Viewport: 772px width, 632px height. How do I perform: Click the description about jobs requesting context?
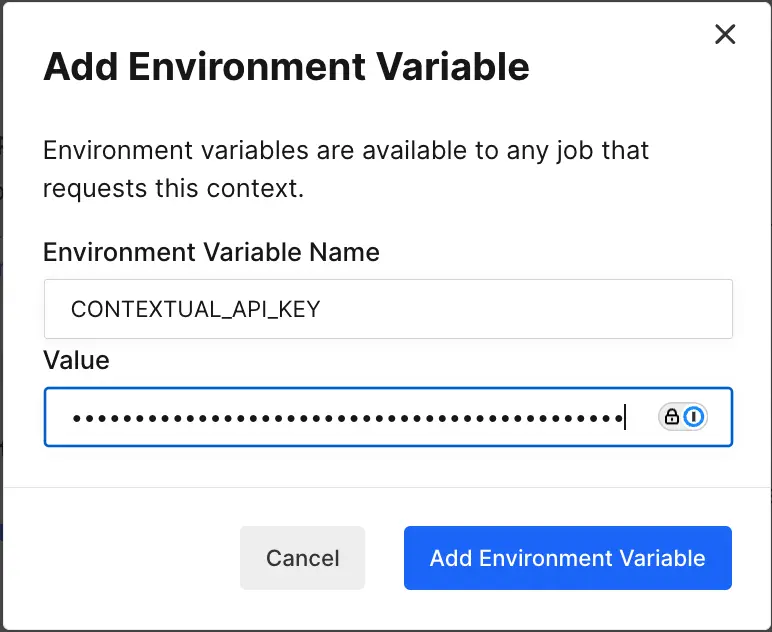coord(345,169)
